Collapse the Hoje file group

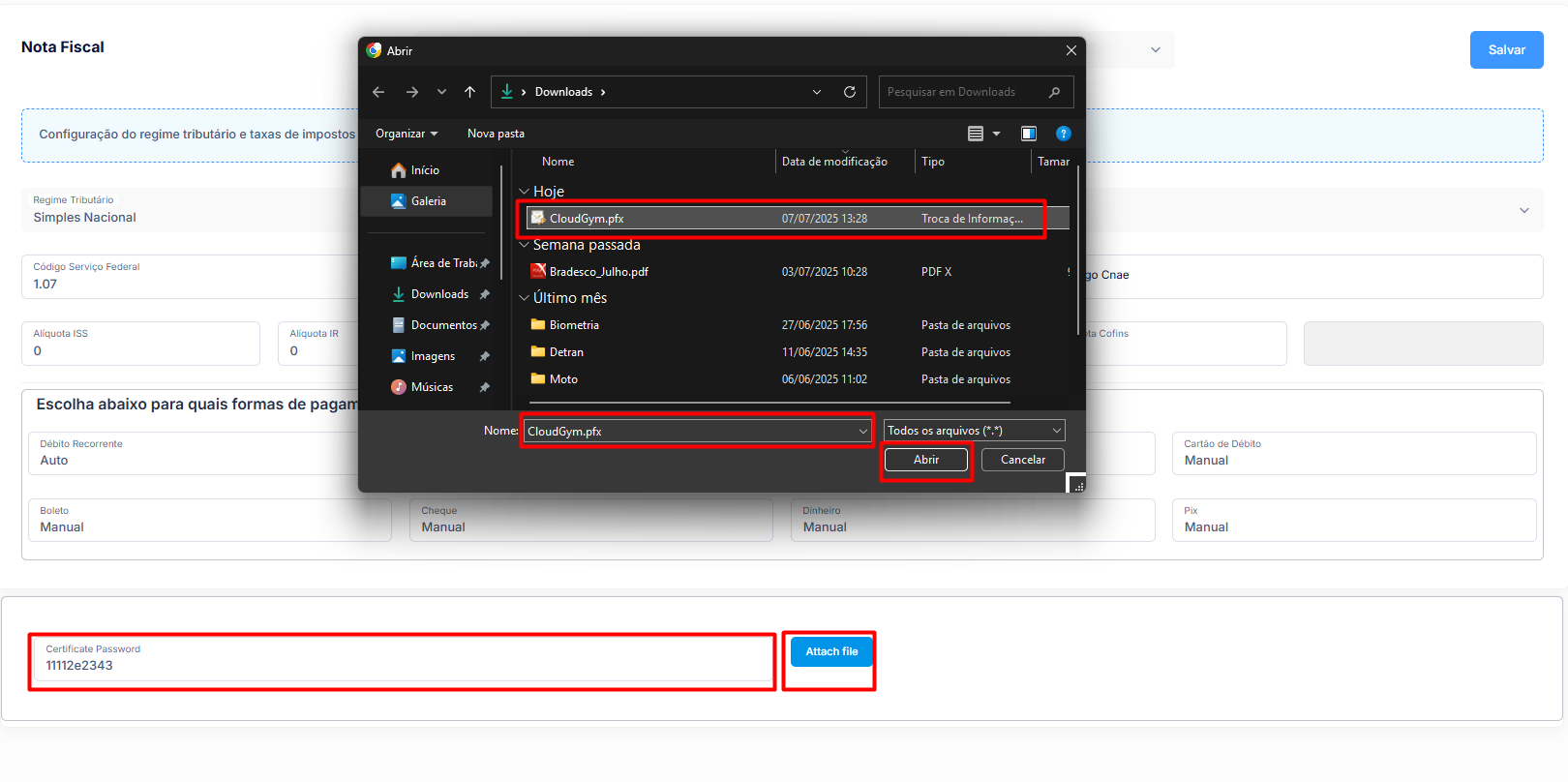525,192
